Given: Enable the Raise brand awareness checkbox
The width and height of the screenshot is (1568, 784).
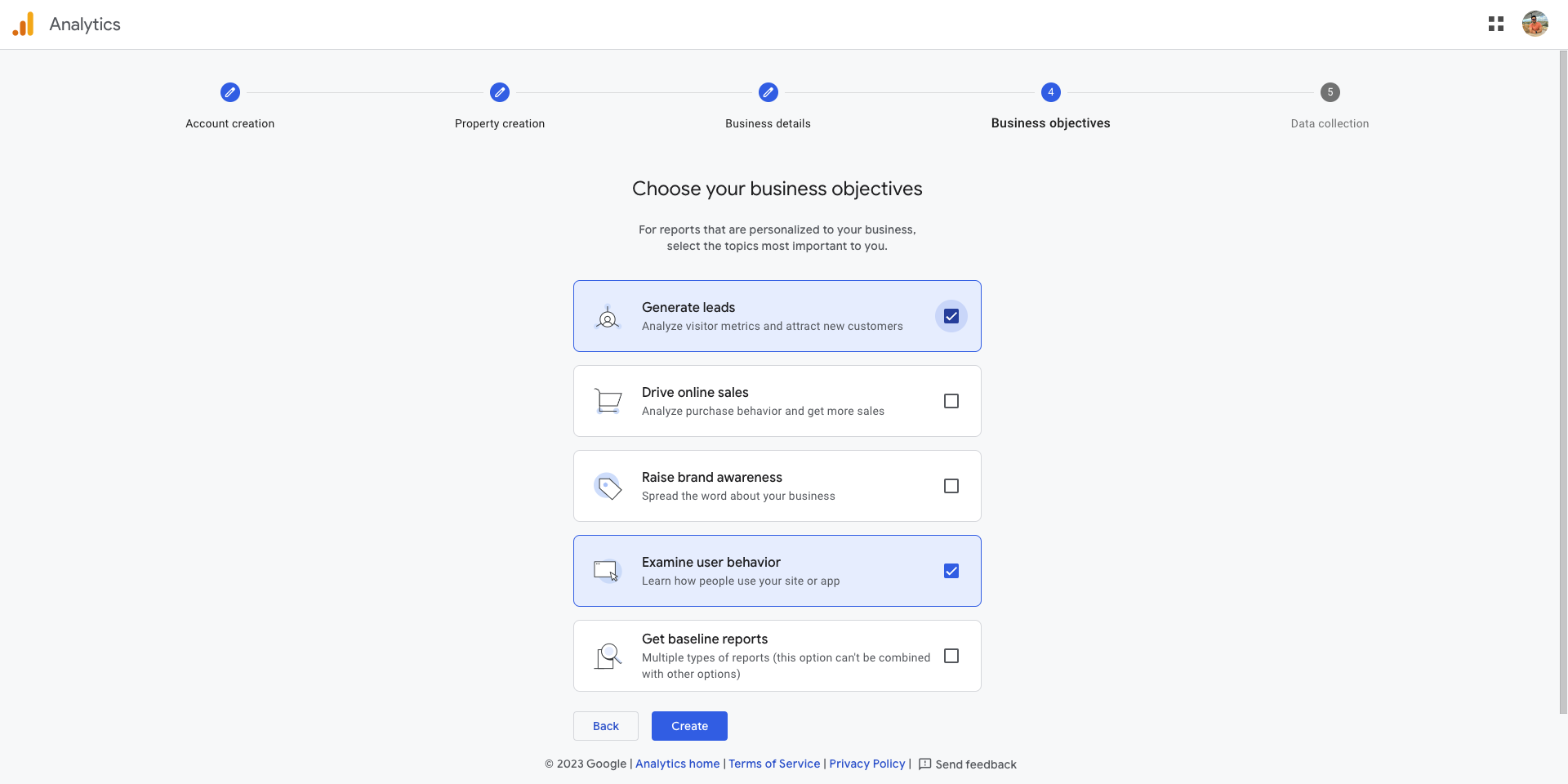Looking at the screenshot, I should click(x=951, y=486).
